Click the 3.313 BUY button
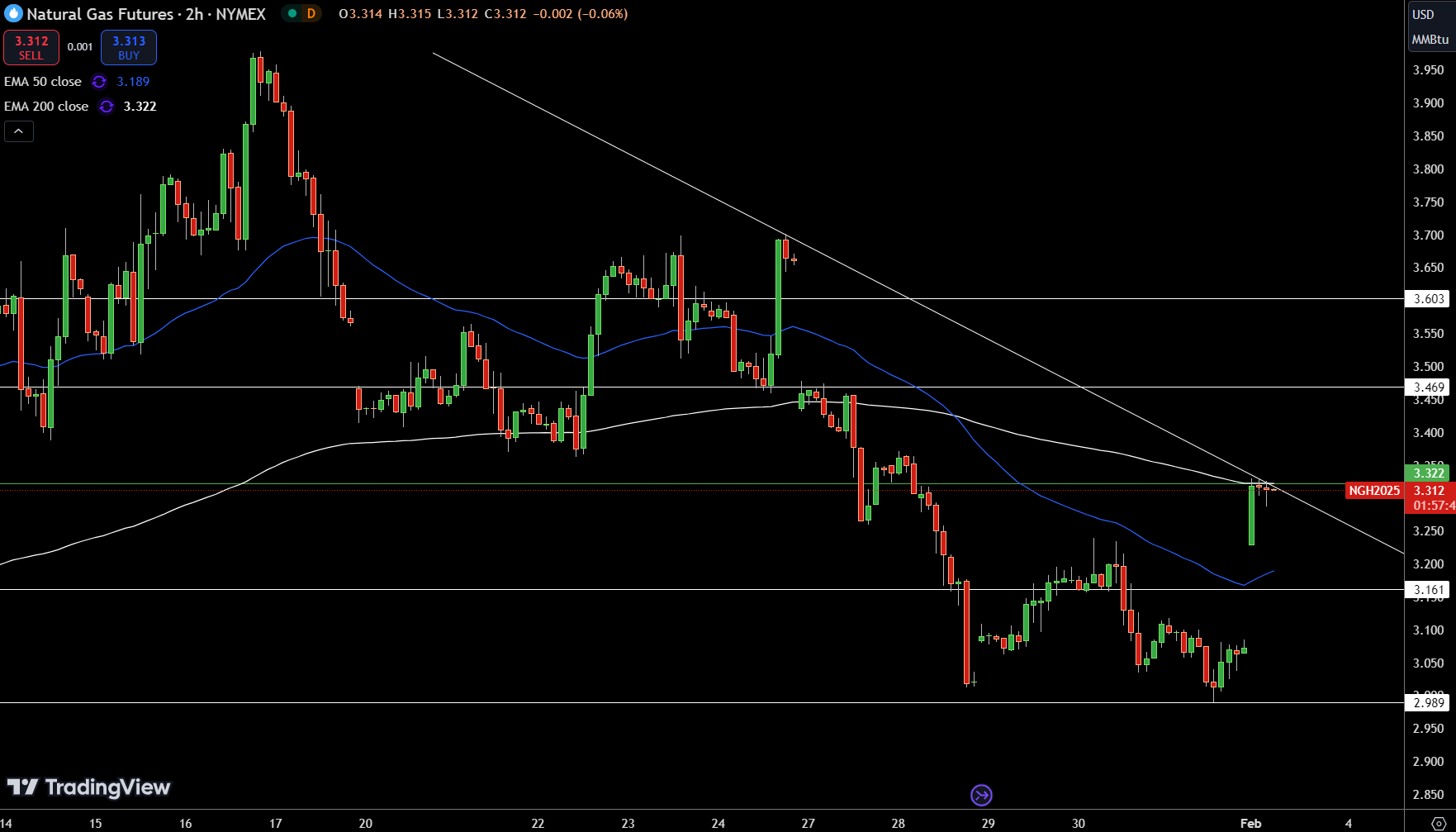The image size is (1456, 832). (129, 47)
